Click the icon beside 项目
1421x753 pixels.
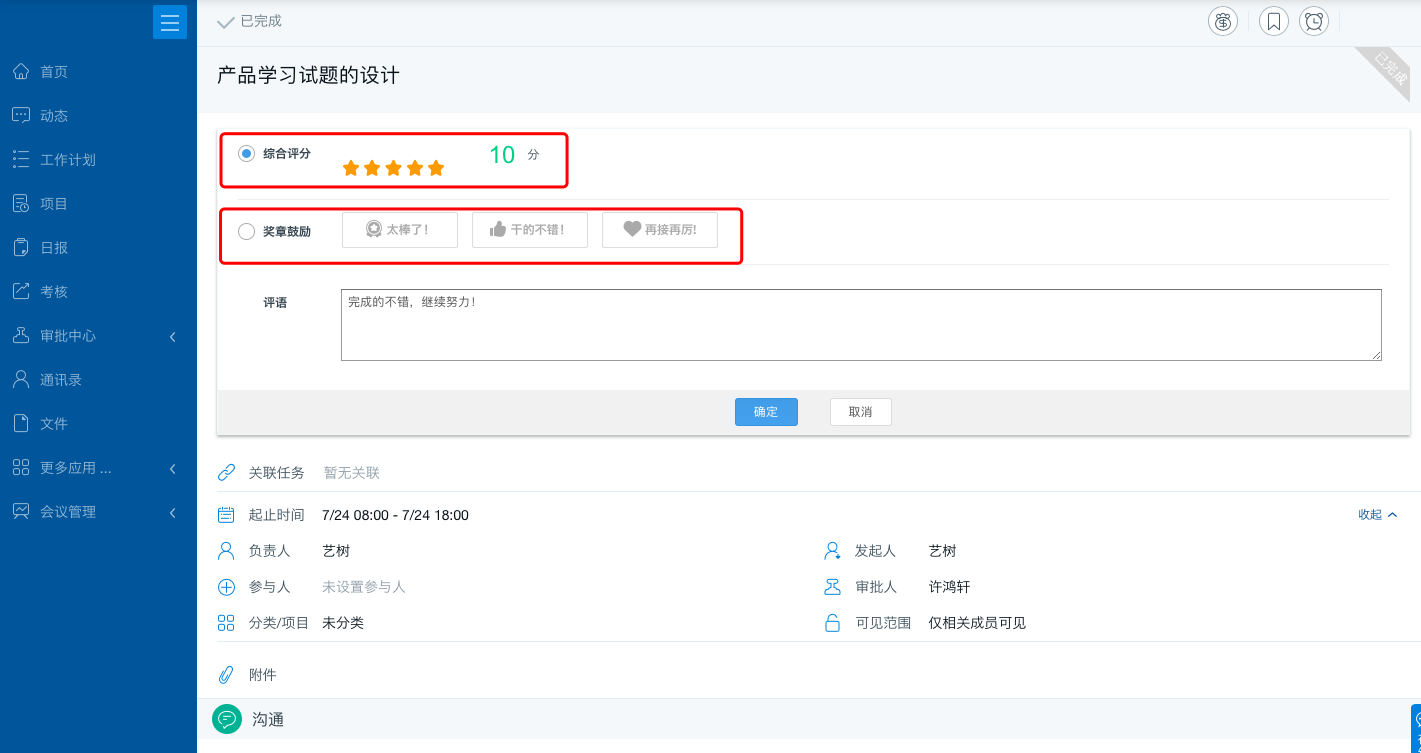coord(21,203)
